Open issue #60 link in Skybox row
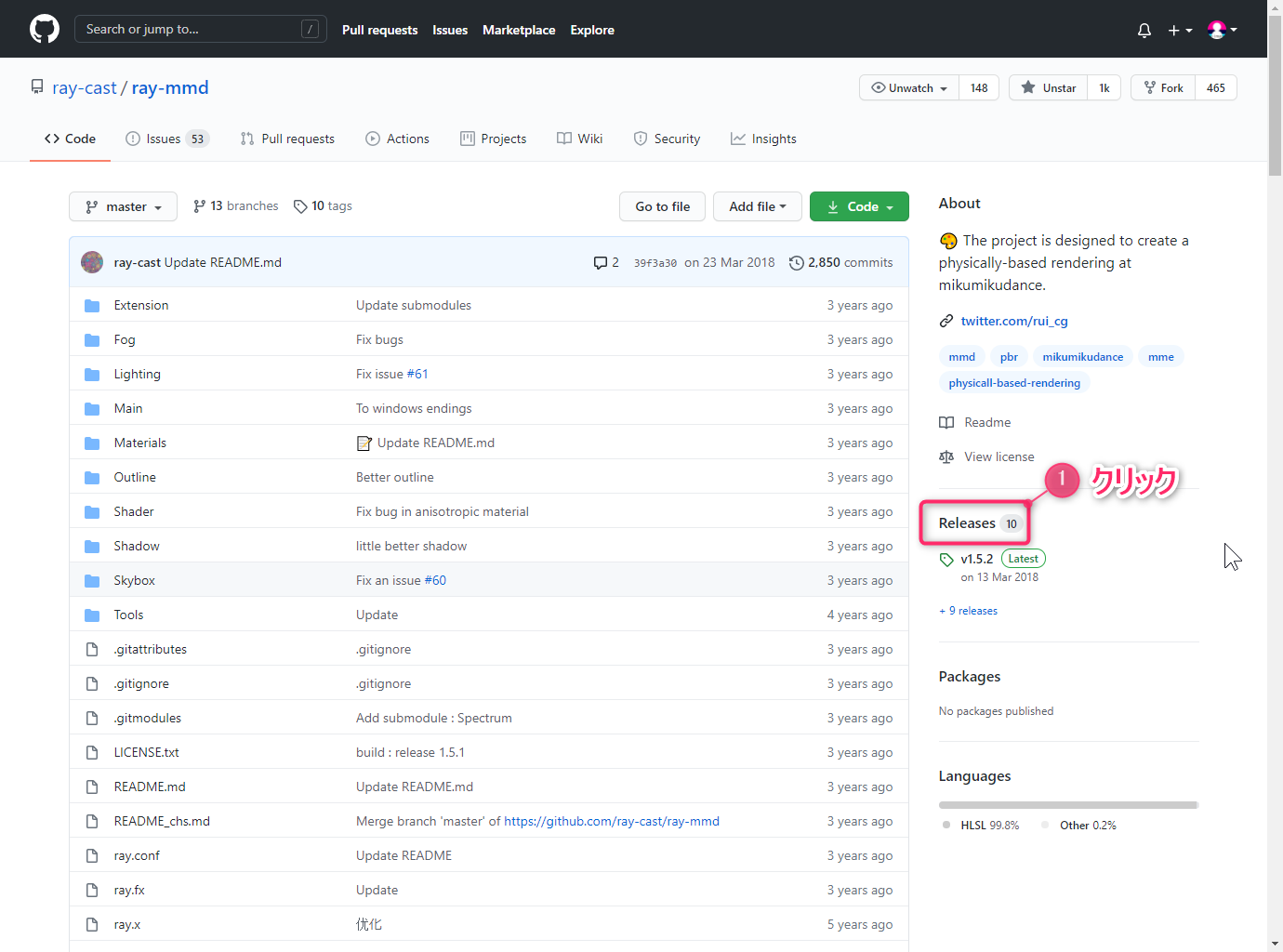The height and width of the screenshot is (952, 1283). 435,580
